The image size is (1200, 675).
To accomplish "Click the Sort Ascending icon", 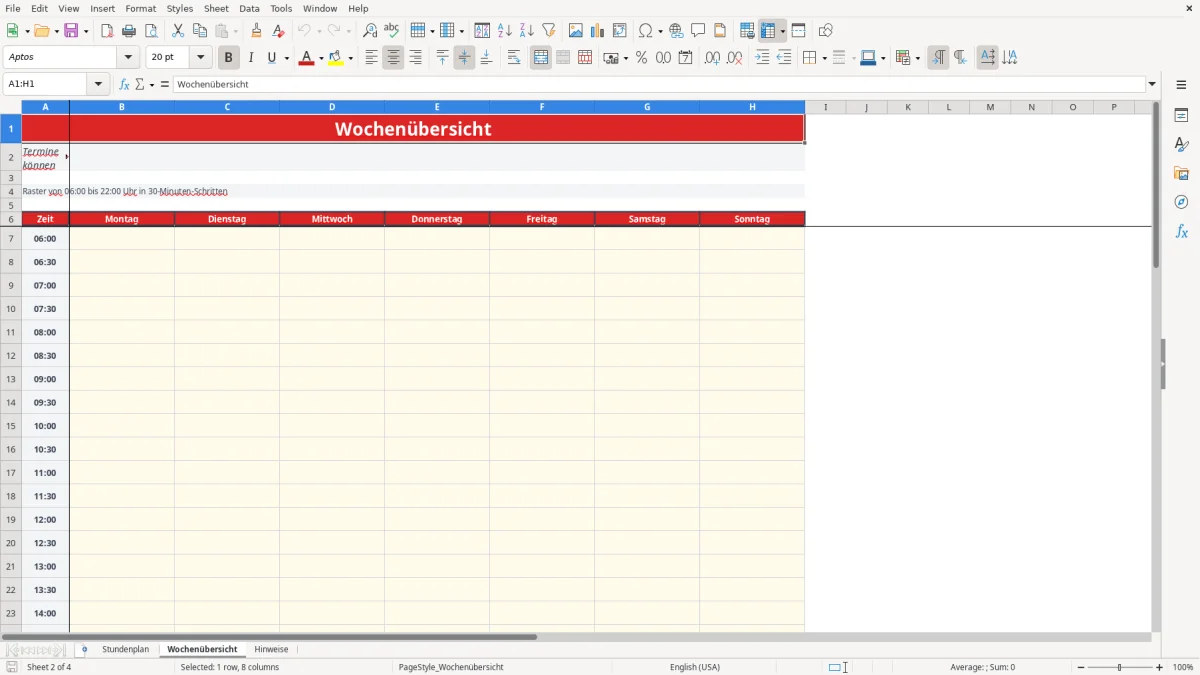I will (x=504, y=31).
